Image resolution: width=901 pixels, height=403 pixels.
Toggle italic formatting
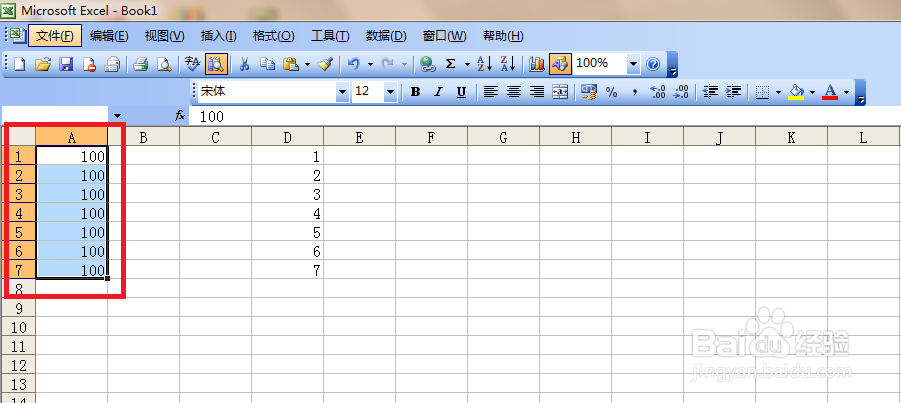coord(438,92)
